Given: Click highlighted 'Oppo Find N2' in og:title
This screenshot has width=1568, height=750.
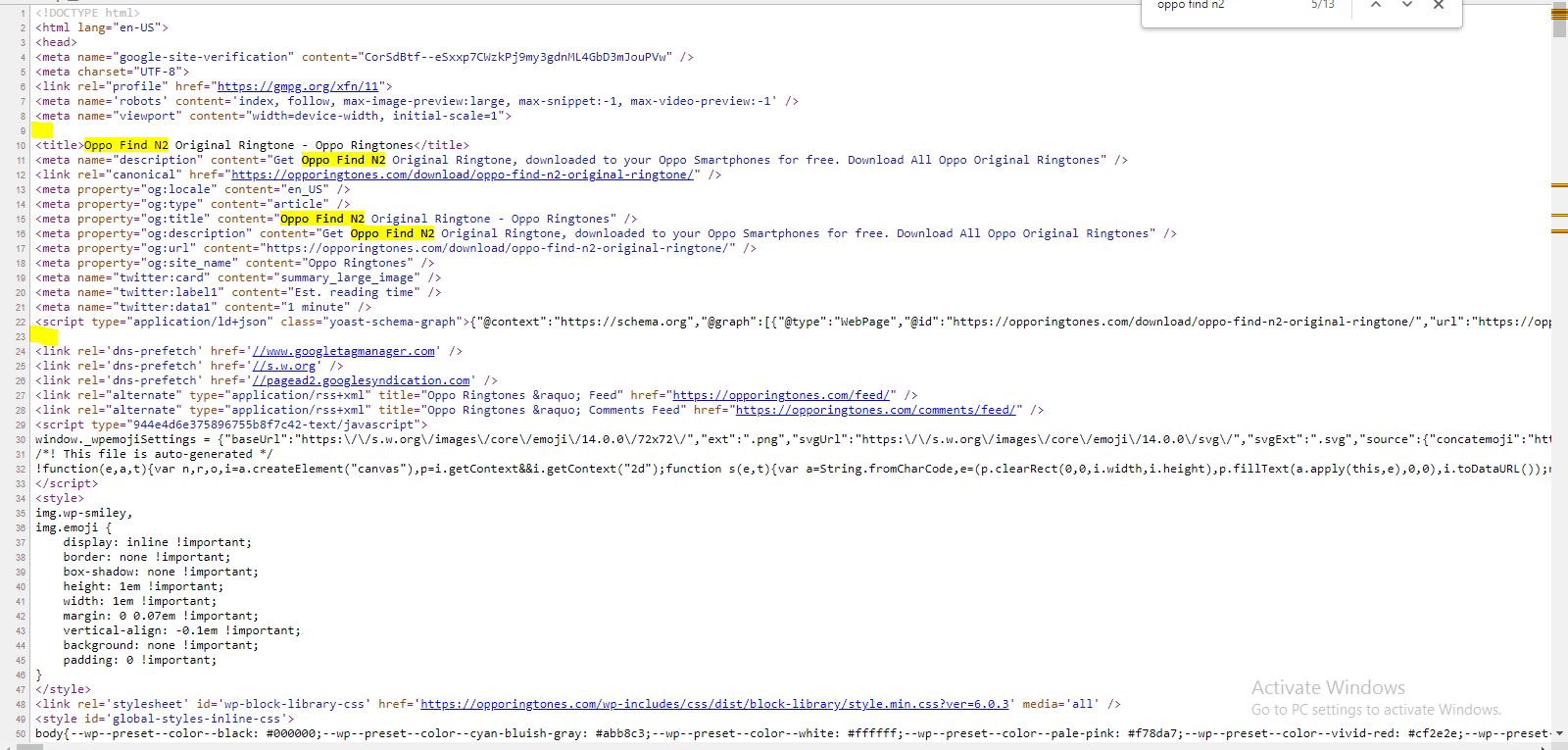Looking at the screenshot, I should [x=322, y=219].
